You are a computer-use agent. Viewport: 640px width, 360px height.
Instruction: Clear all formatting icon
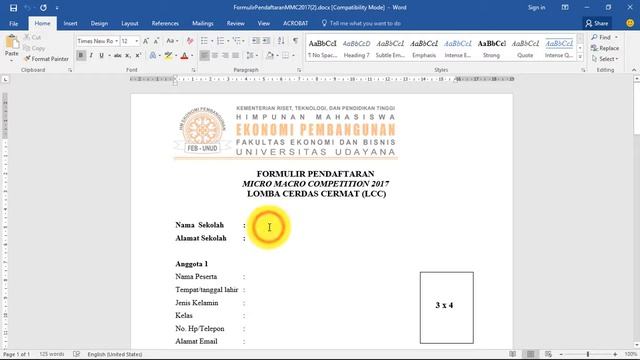click(x=190, y=41)
